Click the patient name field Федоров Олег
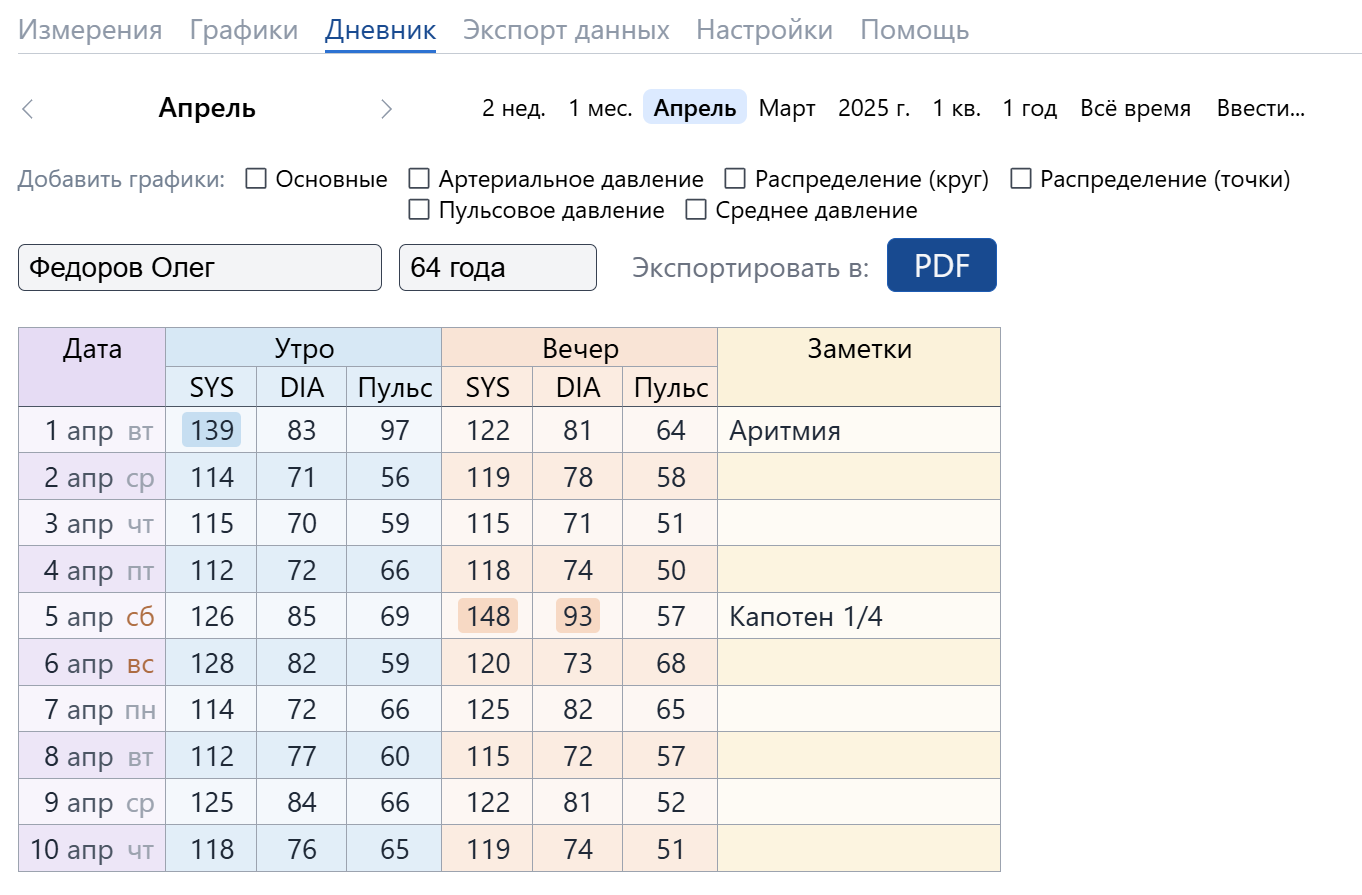The width and height of the screenshot is (1362, 895). click(199, 267)
